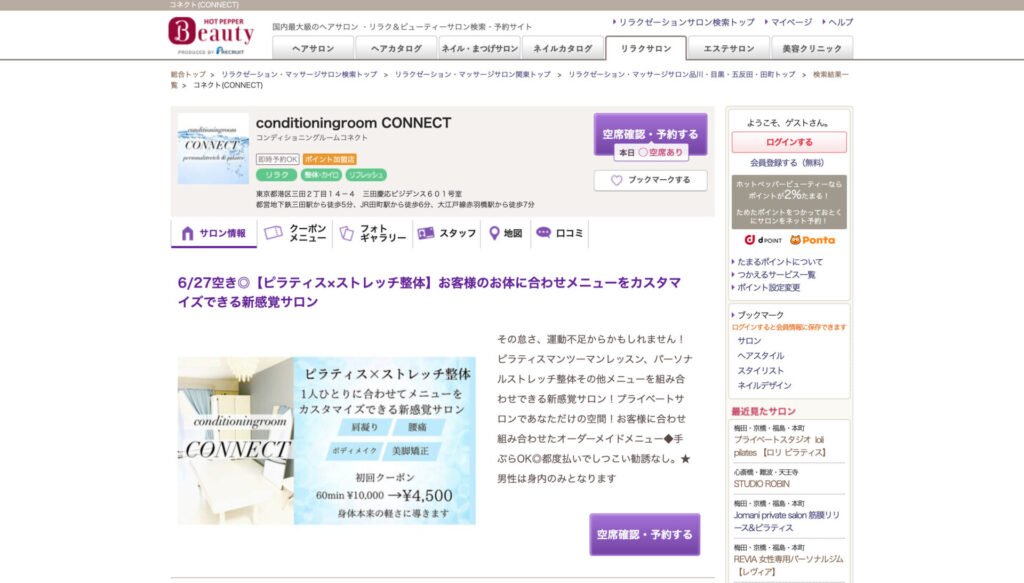This screenshot has width=1024, height=583.
Task: Open bookmarked ヘアスタイル link
Action: tap(761, 356)
